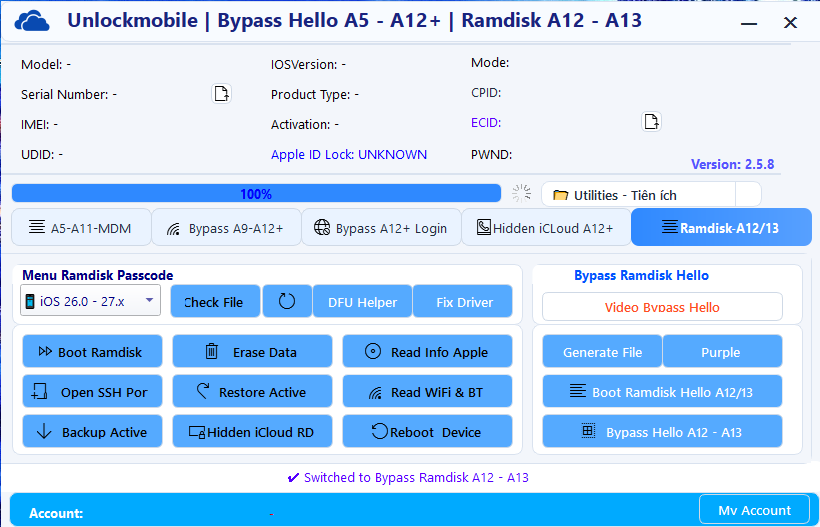Open the Bypass A12+ Login tab
The height and width of the screenshot is (527, 820).
pyautogui.click(x=381, y=228)
